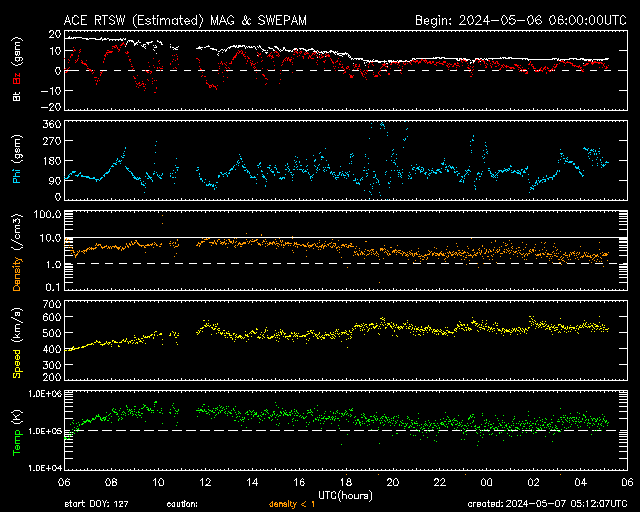Select the (/cm3) unit label
Screen dimensions: 640x512
pyautogui.click(x=17, y=232)
